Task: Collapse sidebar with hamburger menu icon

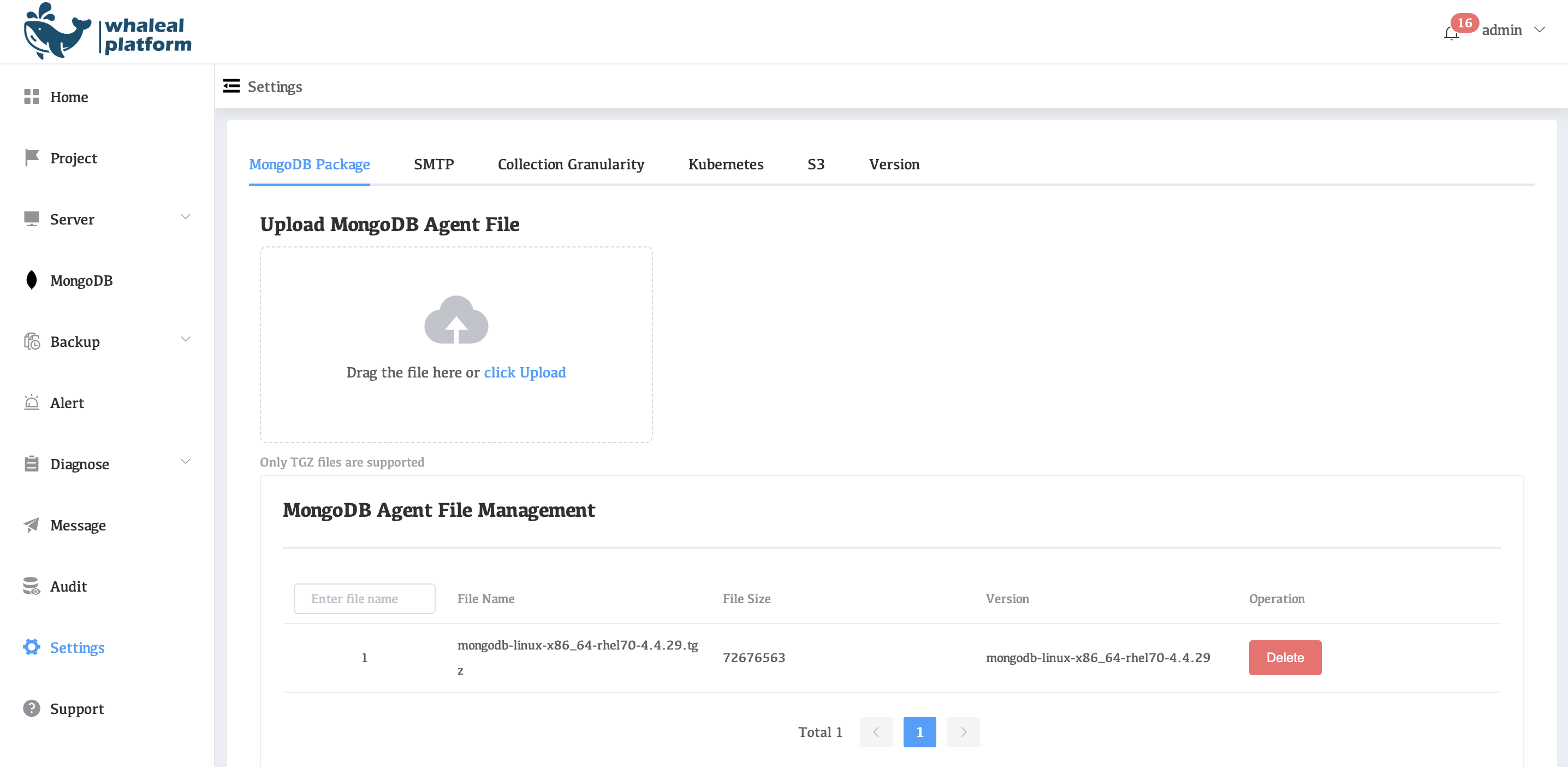Action: pyautogui.click(x=231, y=86)
